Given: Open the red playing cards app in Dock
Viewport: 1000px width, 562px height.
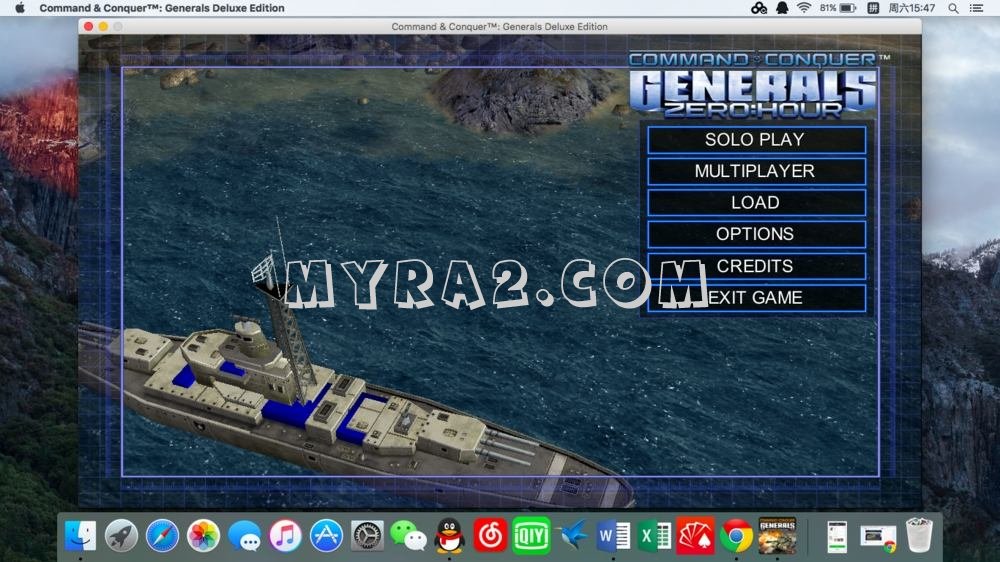Looking at the screenshot, I should 695,535.
